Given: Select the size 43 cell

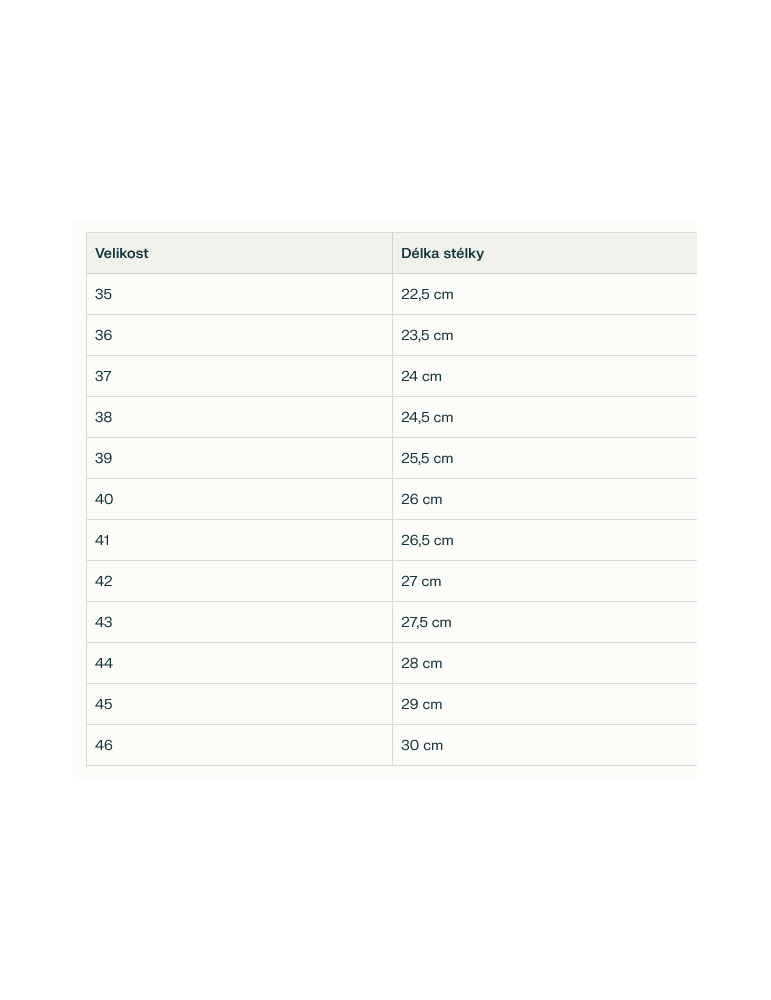Looking at the screenshot, I should (104, 622).
